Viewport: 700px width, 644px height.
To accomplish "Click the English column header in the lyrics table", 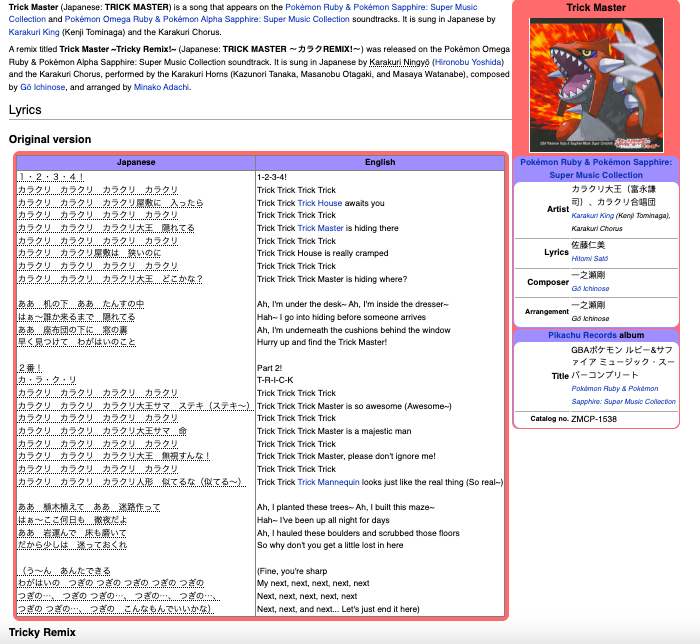I will click(x=379, y=162).
